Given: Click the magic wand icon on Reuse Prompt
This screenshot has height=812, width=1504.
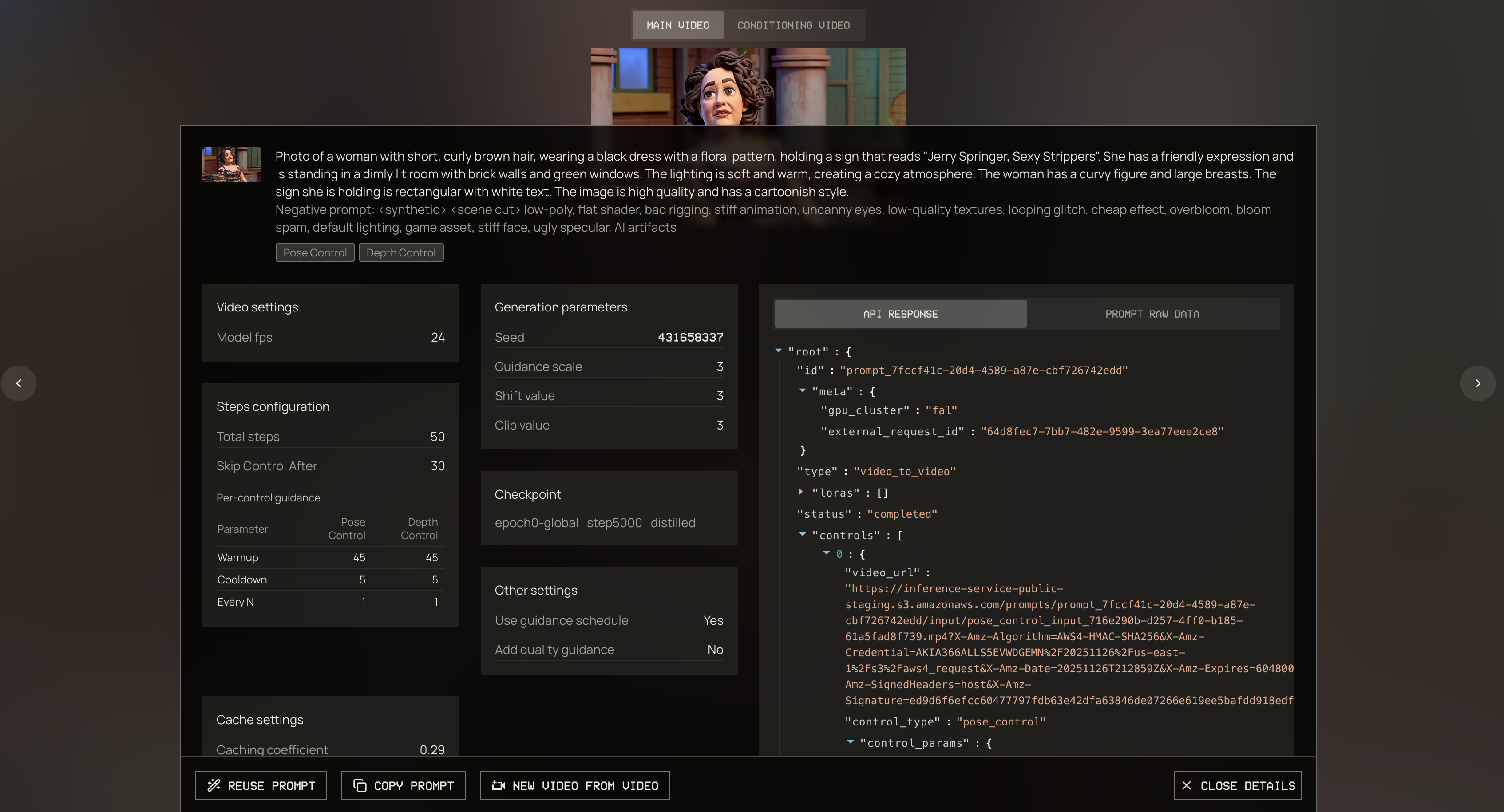Looking at the screenshot, I should click(214, 785).
